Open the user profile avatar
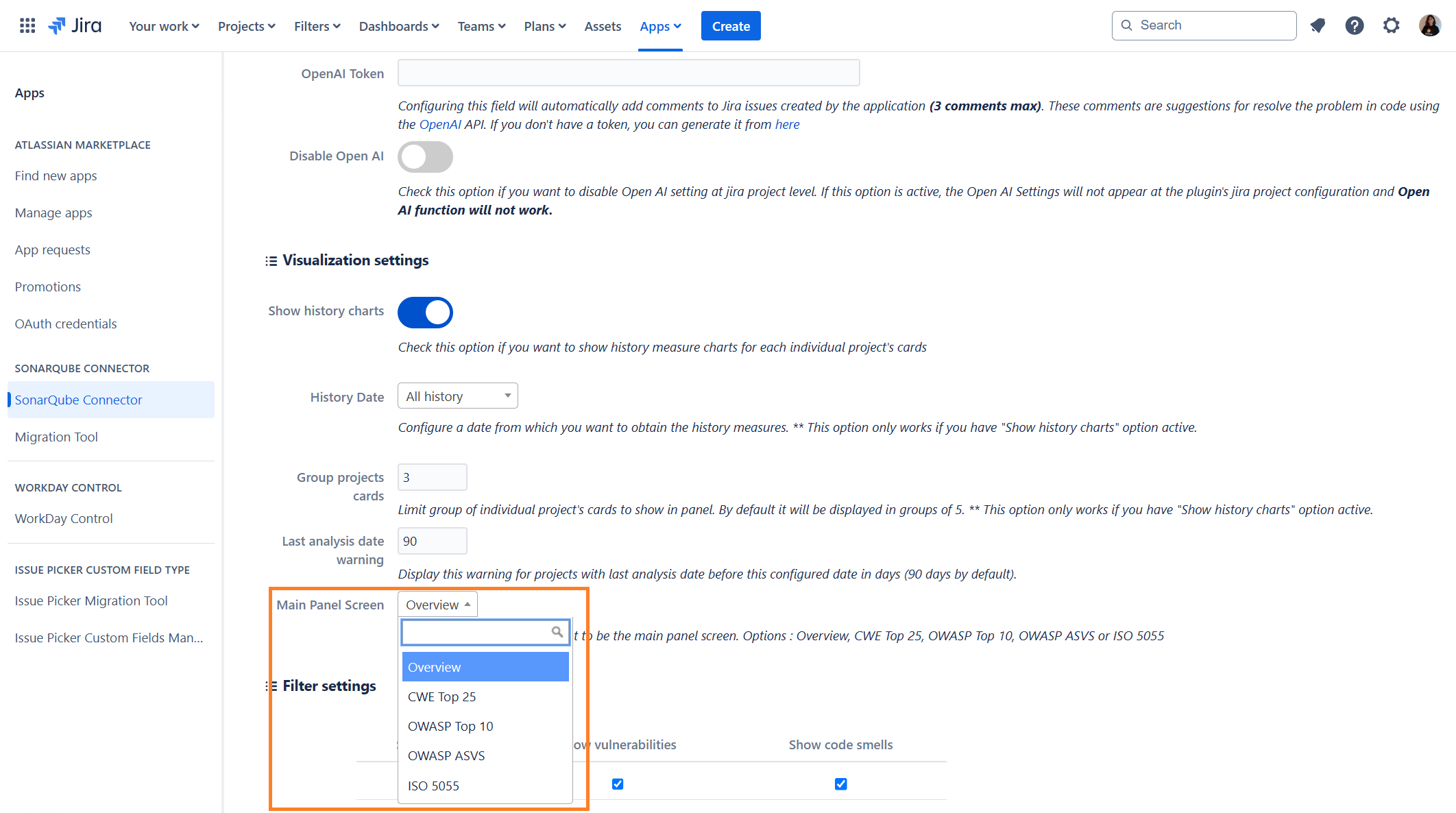1456x813 pixels. (x=1430, y=26)
